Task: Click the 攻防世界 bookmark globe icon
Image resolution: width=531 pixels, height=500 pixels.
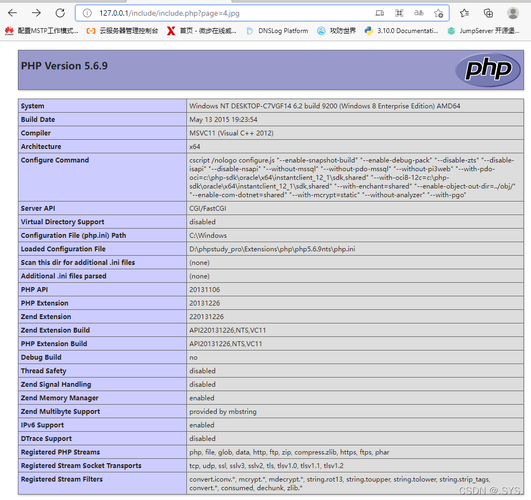Action: (321, 31)
